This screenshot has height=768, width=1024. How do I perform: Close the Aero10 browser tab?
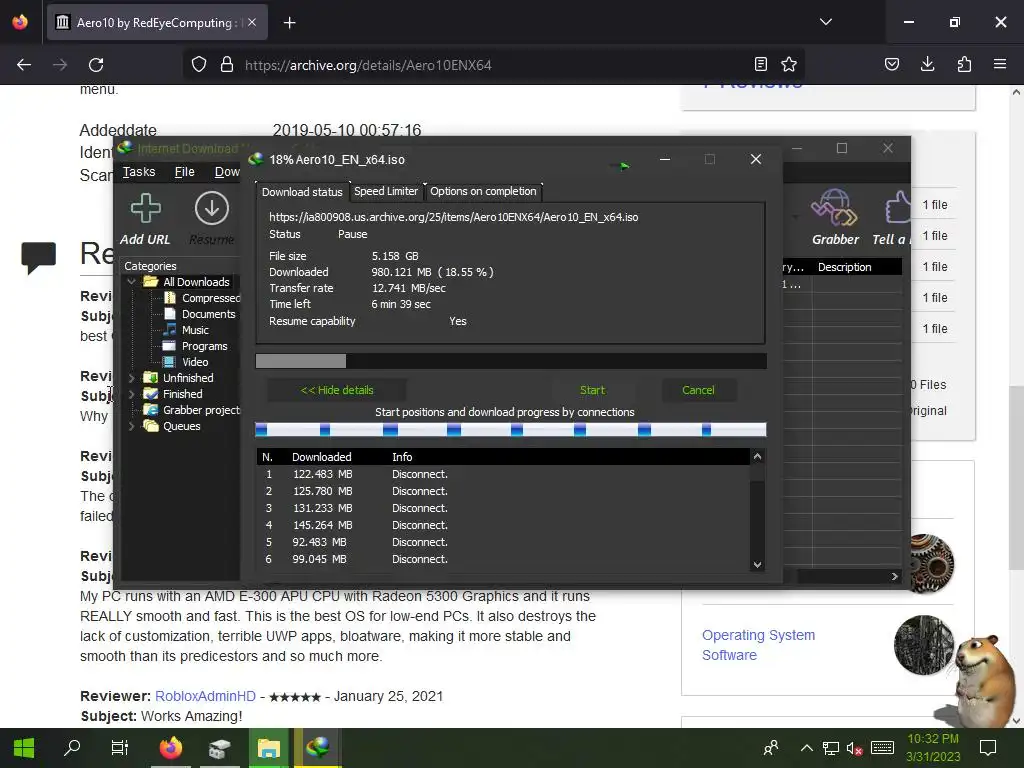[252, 22]
